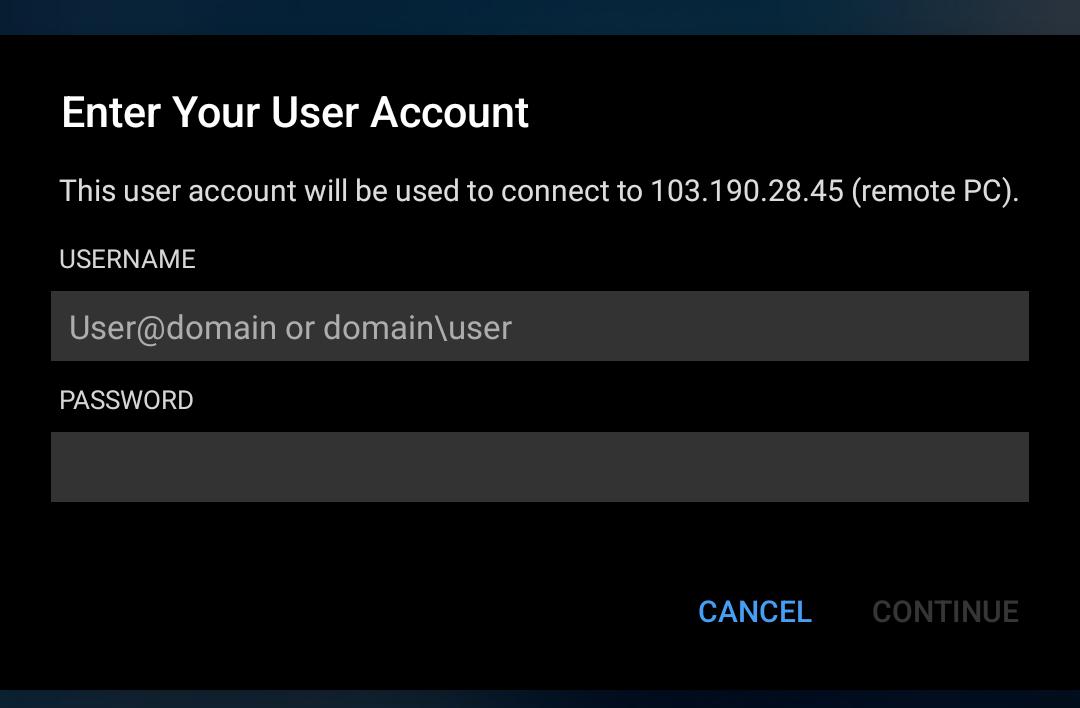Image resolution: width=1080 pixels, height=708 pixels.
Task: Click the '(remote PC)' text
Action: 934,191
